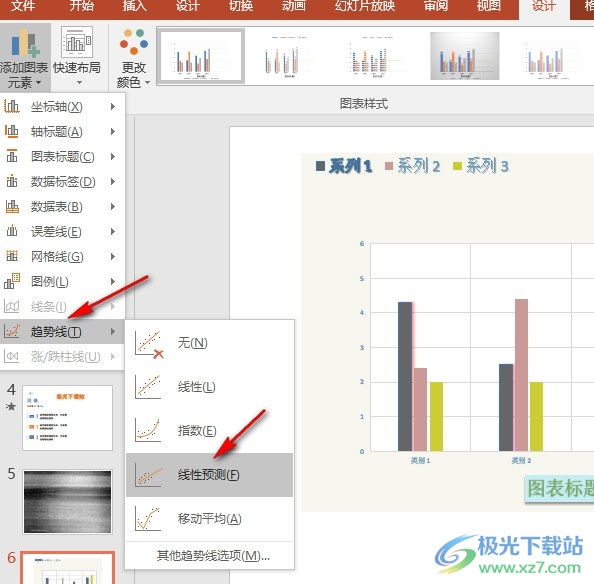Select slide 4 thumbnail in panel
This screenshot has width=594, height=584.
pyautogui.click(x=67, y=418)
